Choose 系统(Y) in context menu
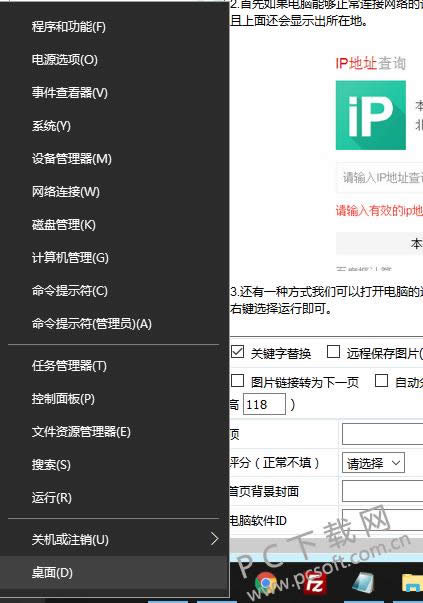423x603 pixels. pyautogui.click(x=115, y=126)
